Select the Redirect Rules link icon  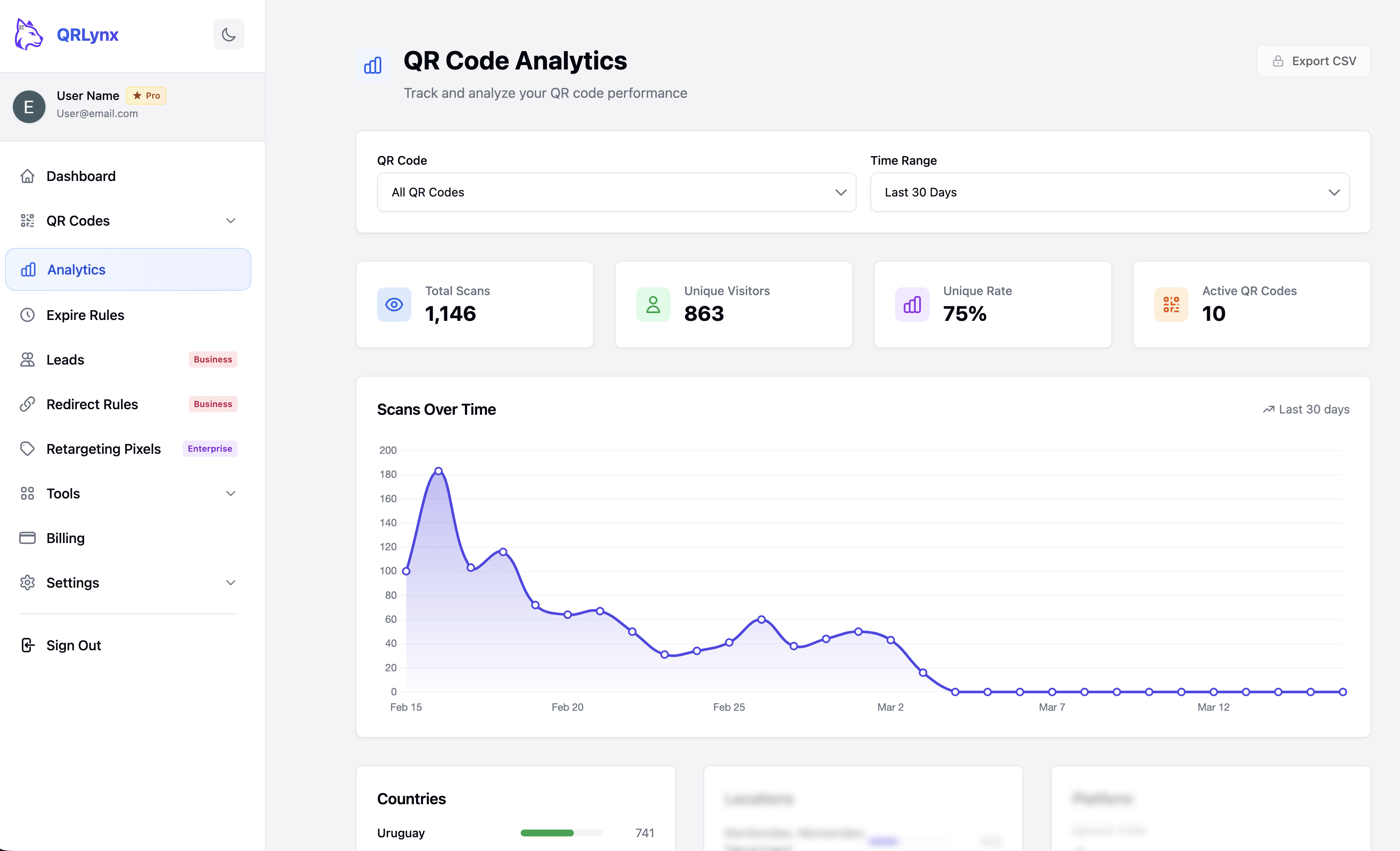[28, 404]
